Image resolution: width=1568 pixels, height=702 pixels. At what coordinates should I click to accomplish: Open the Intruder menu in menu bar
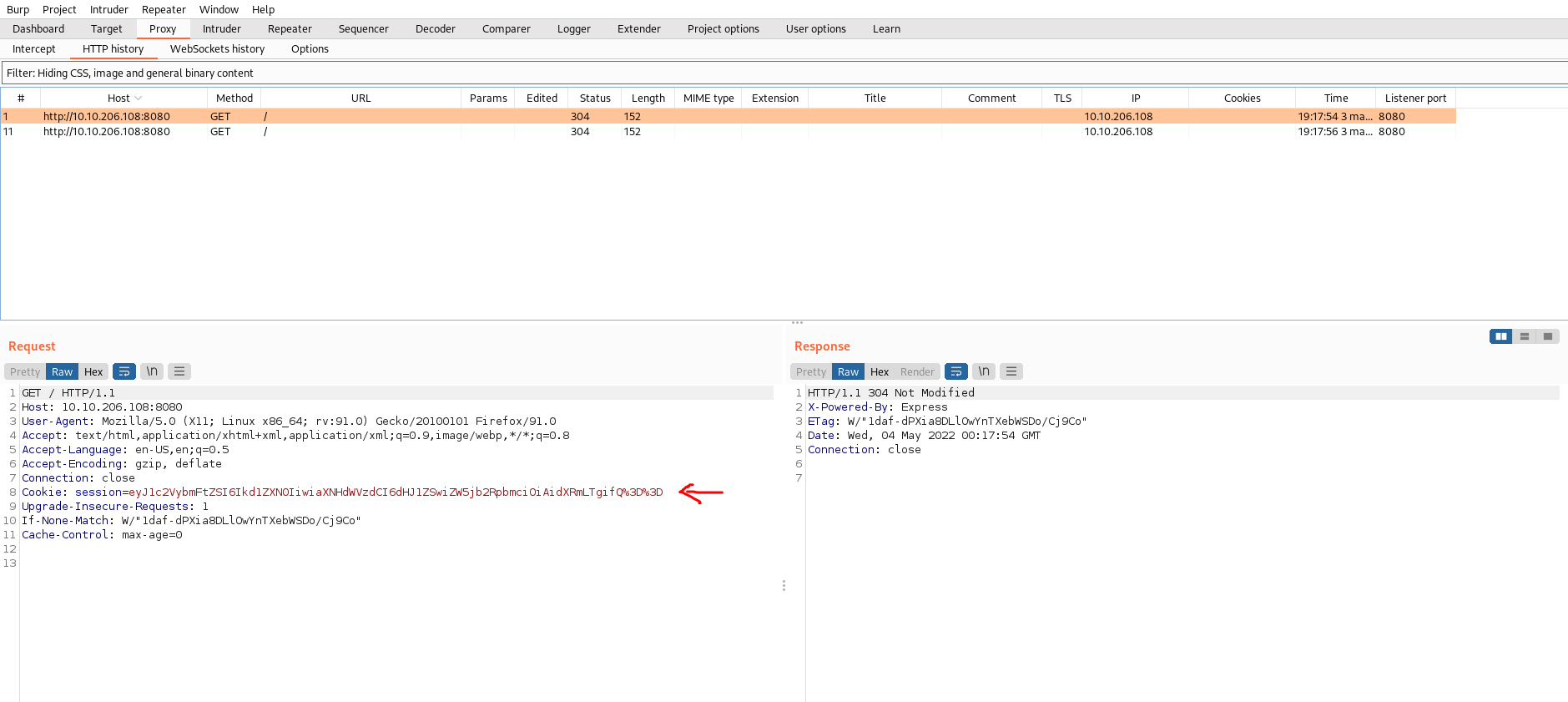[109, 9]
